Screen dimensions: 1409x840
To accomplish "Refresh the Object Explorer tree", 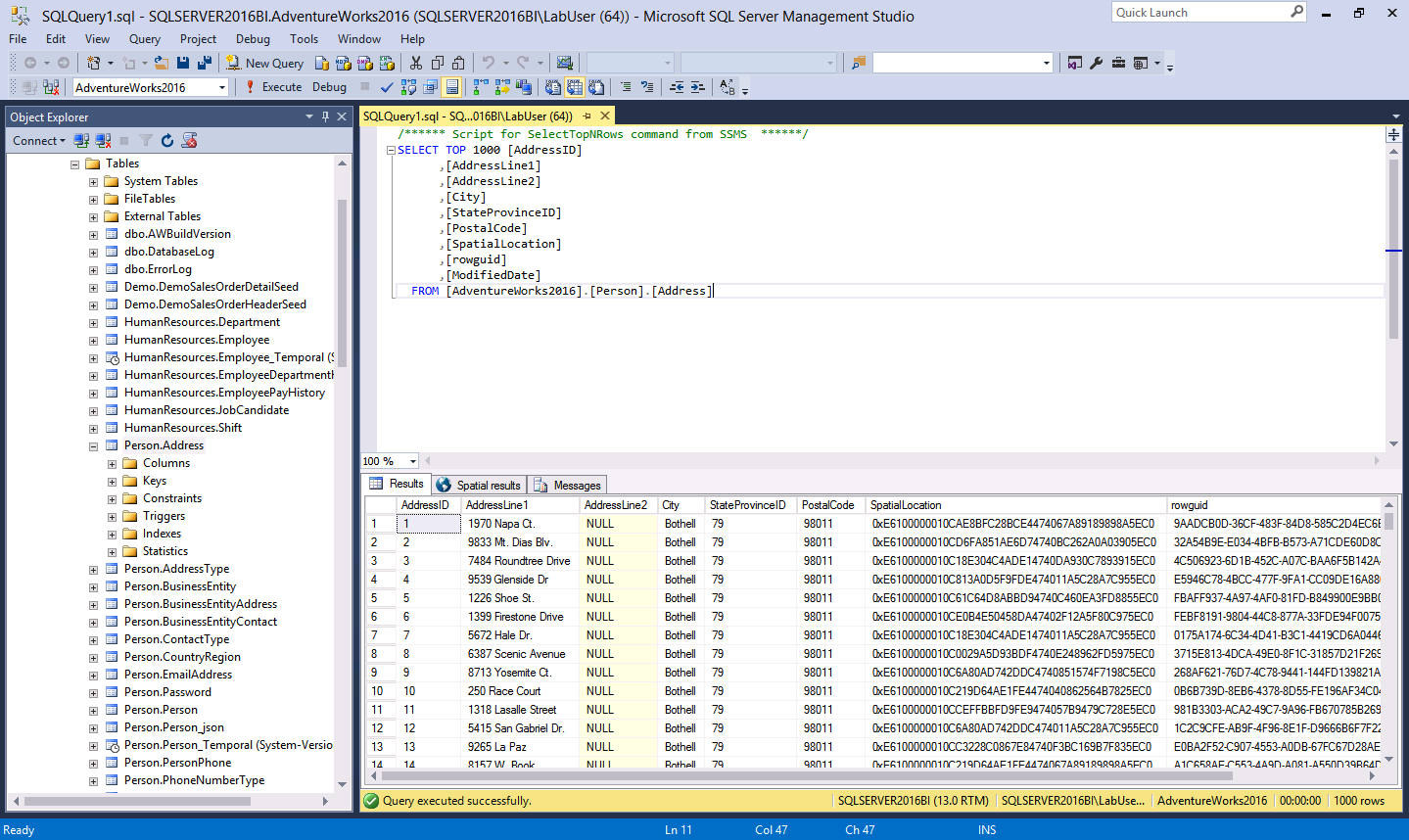I will (167, 141).
